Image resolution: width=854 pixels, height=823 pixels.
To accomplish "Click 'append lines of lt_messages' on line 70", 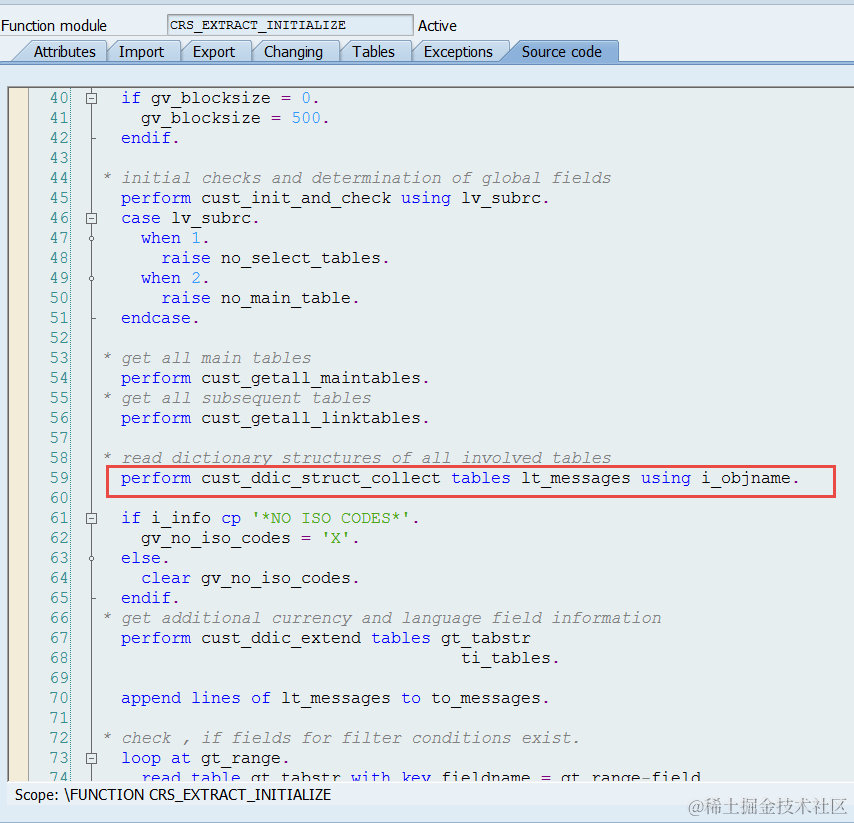I will [255, 698].
